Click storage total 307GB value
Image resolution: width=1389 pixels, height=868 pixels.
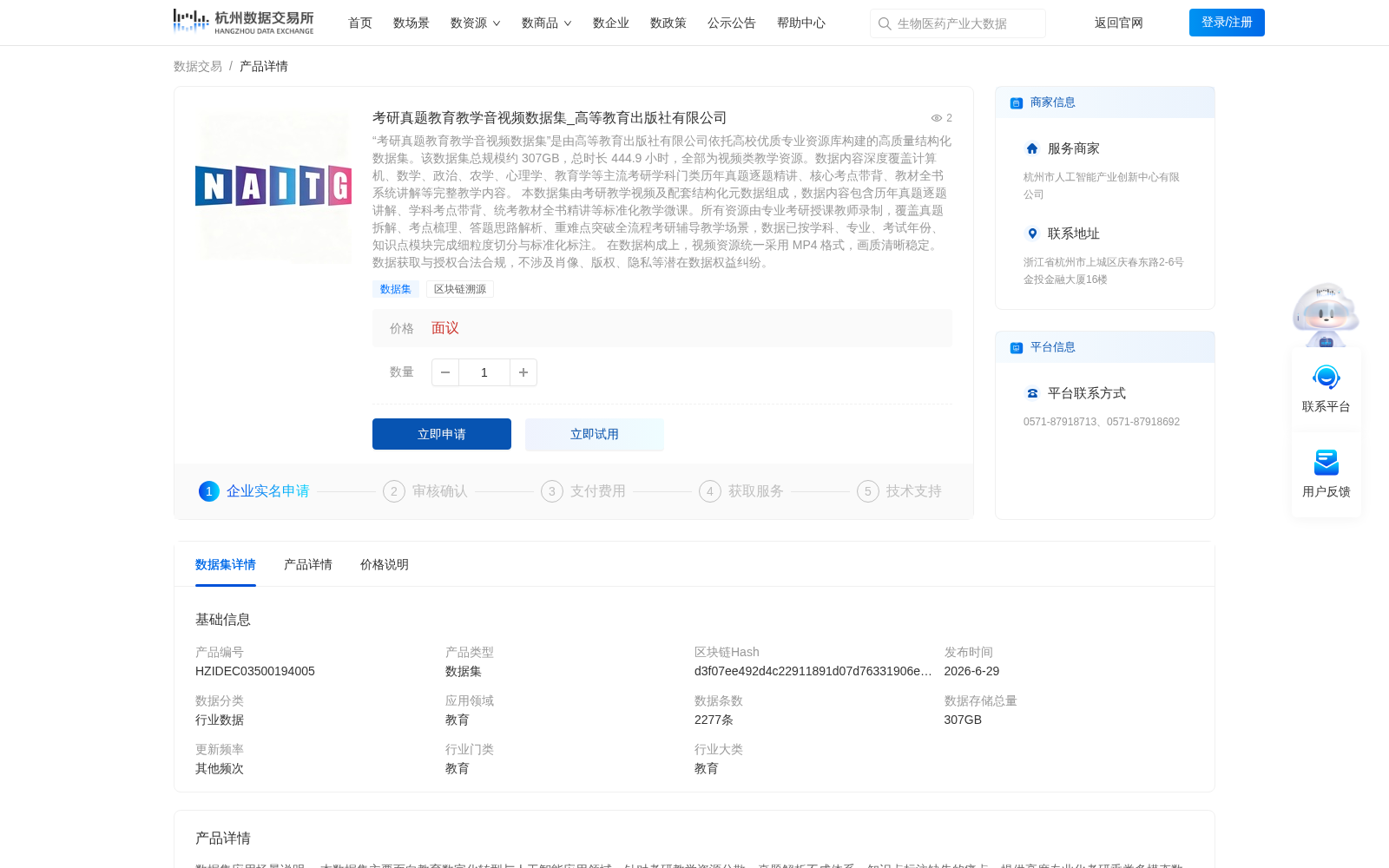click(x=963, y=720)
